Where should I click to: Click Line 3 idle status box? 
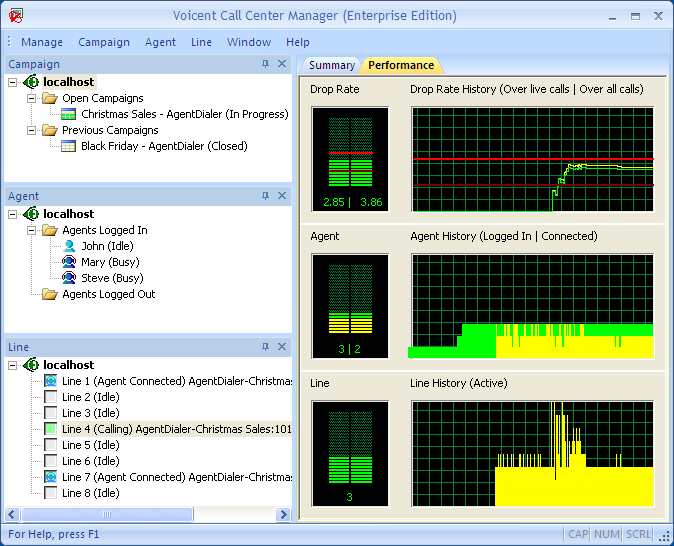click(51, 413)
